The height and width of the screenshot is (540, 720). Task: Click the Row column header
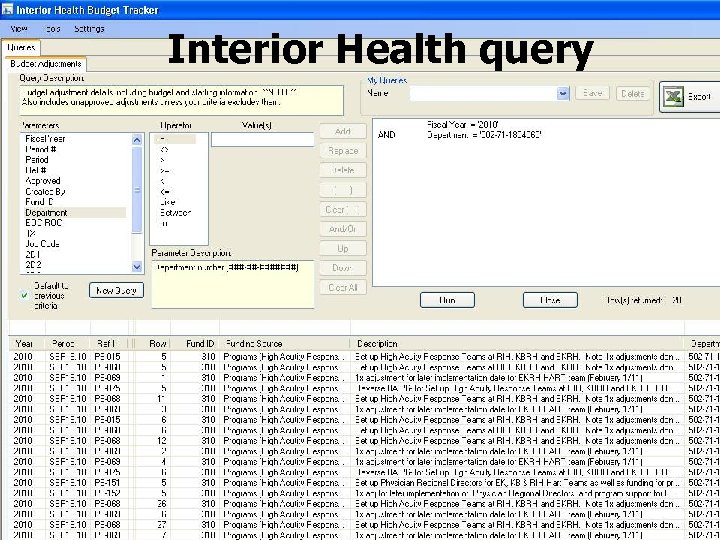[x=153, y=343]
